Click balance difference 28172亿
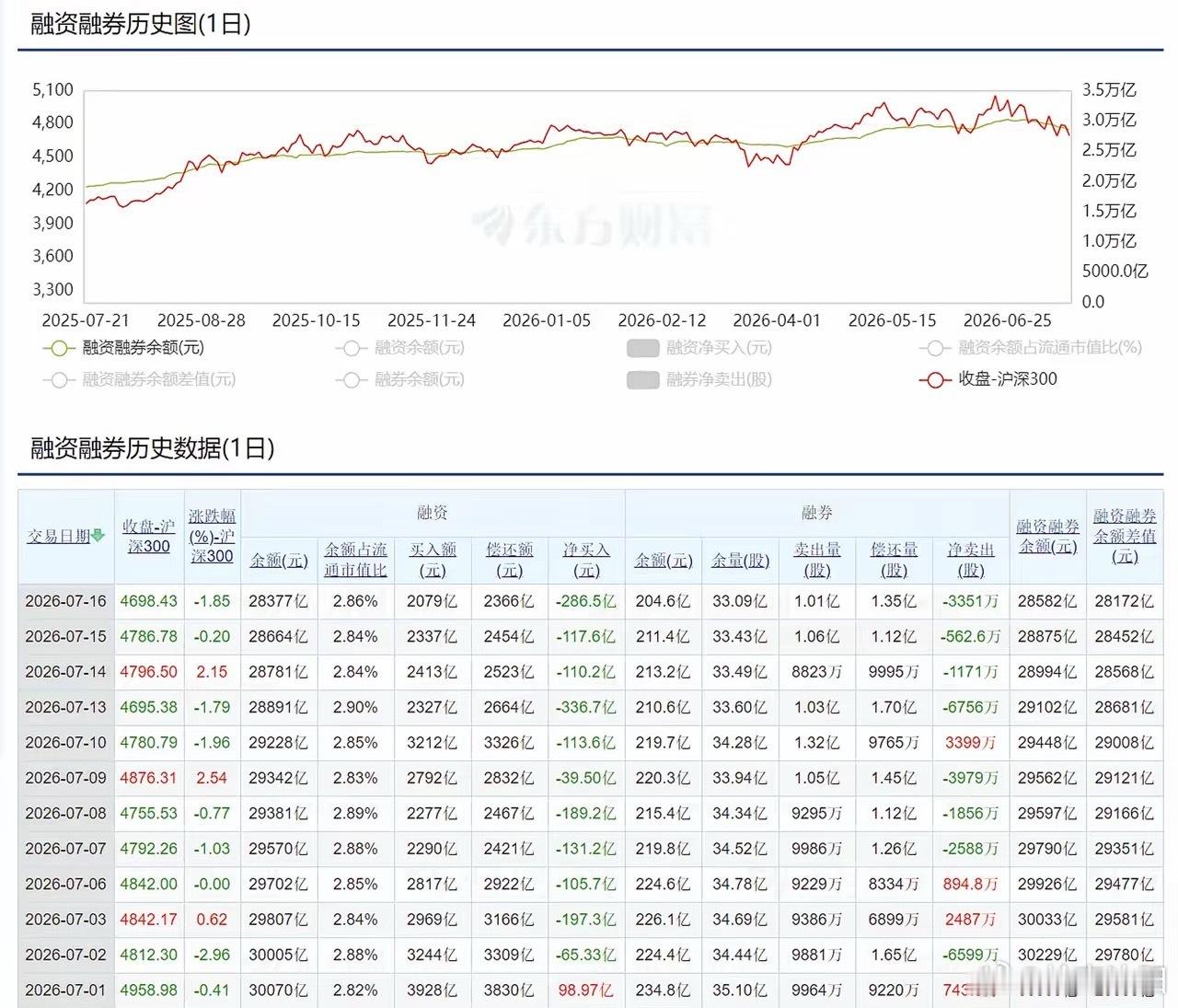The image size is (1178, 1008). [1125, 601]
